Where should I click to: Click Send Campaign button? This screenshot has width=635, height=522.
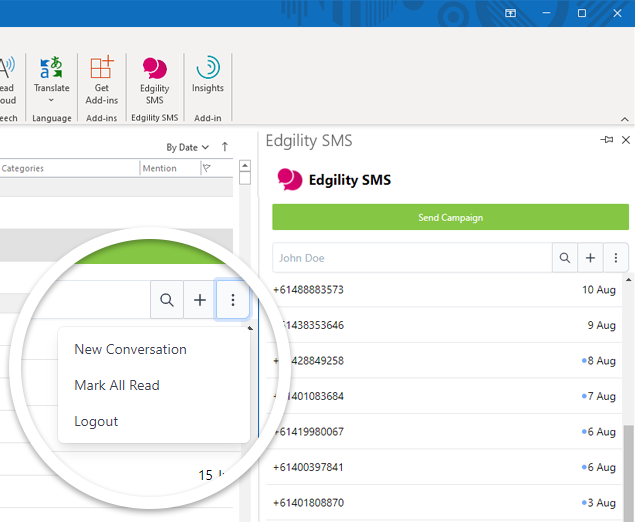pos(450,217)
